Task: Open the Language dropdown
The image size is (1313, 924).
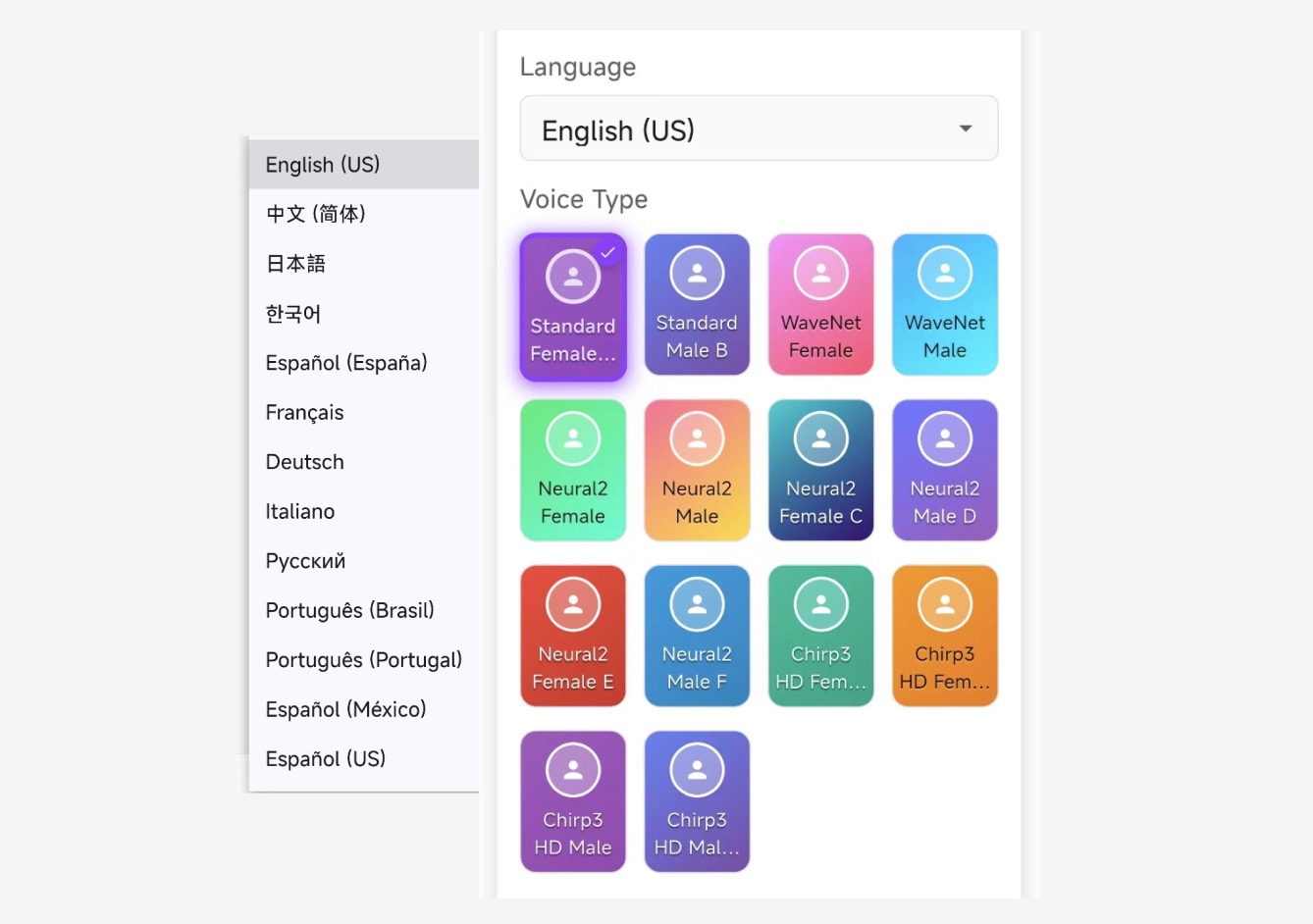Action: 758,128
